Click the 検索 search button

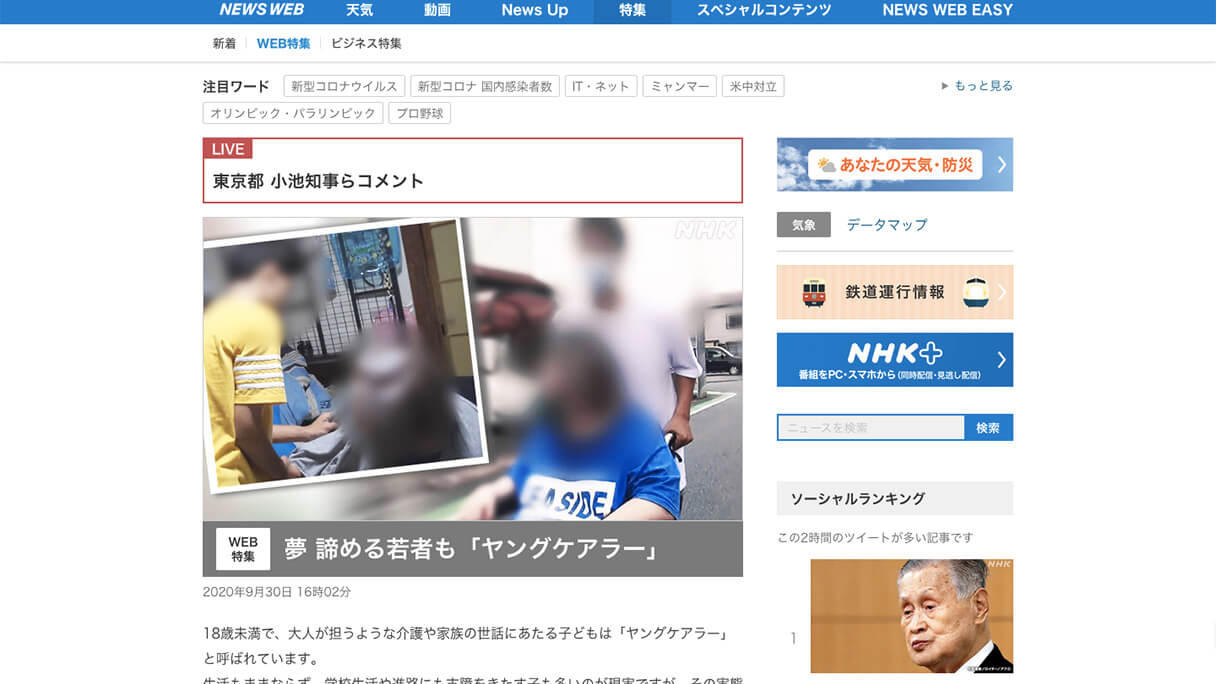pyautogui.click(x=988, y=427)
